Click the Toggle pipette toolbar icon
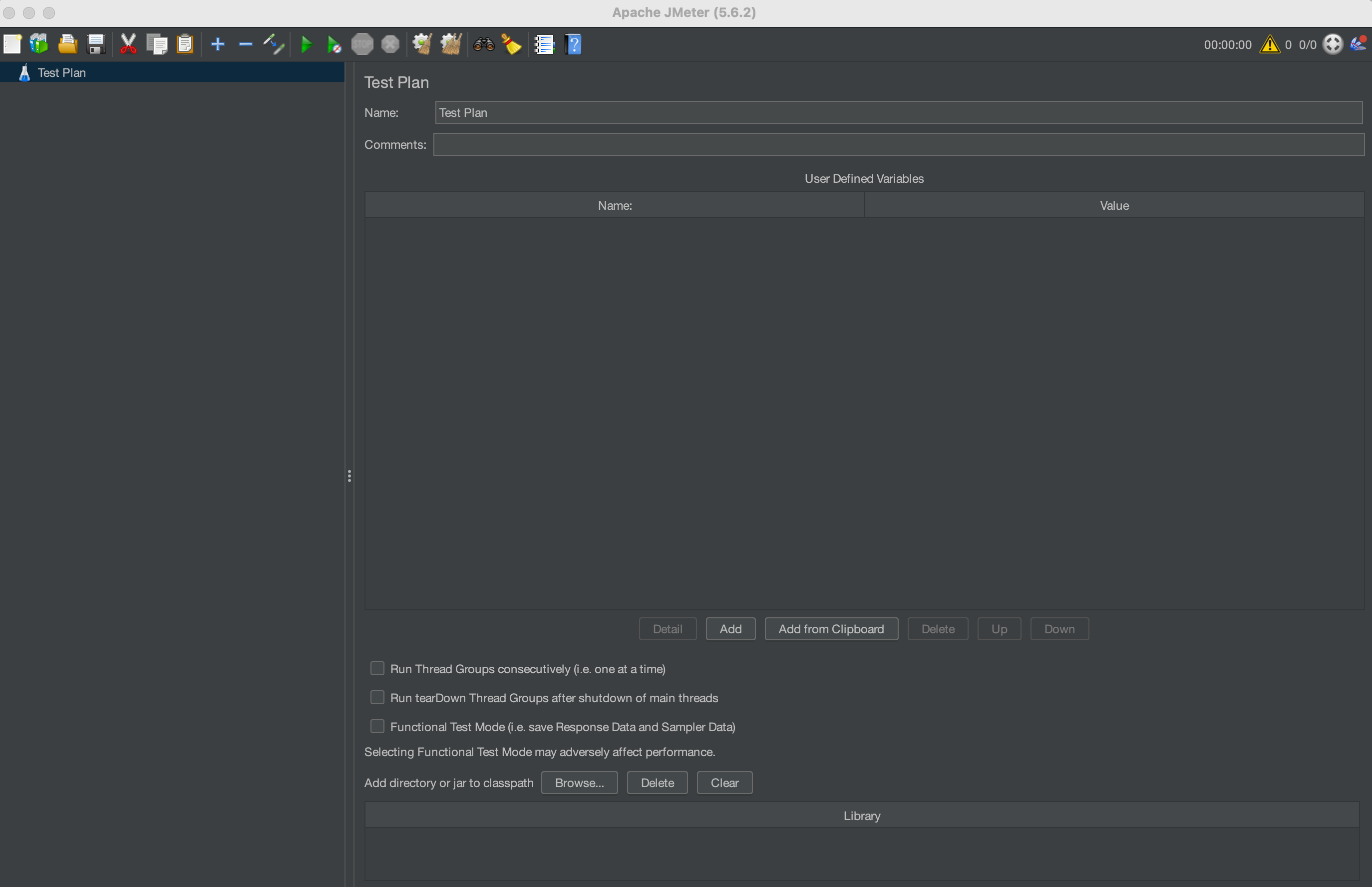 click(x=273, y=44)
